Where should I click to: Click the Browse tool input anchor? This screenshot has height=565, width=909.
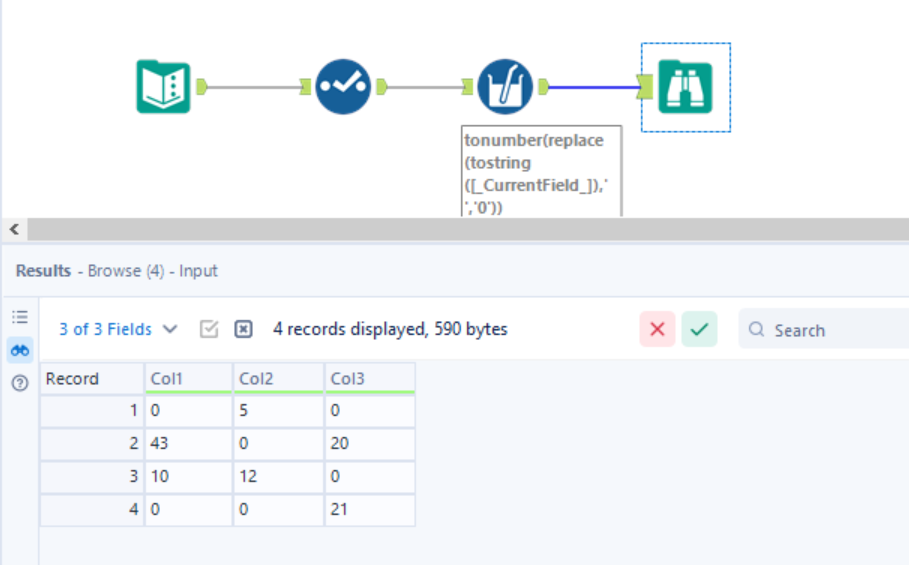tap(645, 87)
